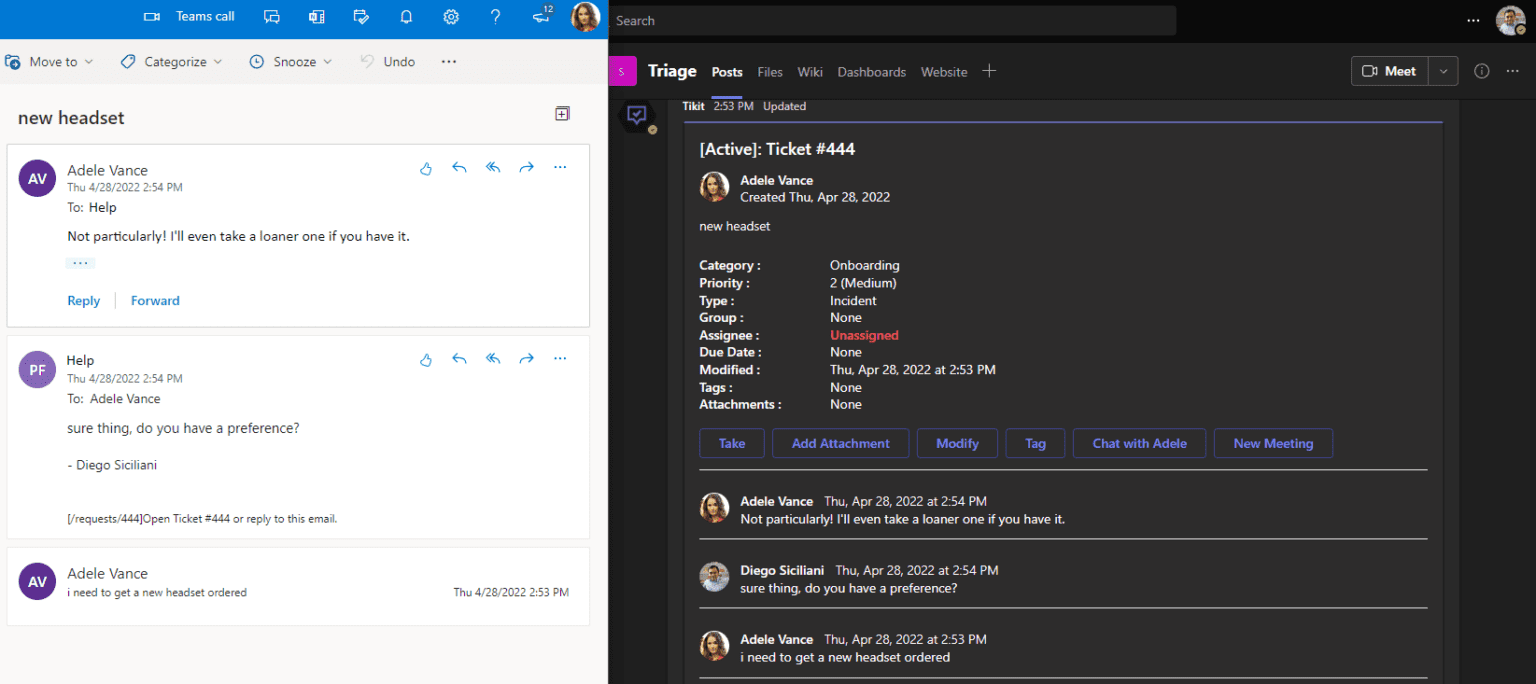Open the Wiki tab in Triage channel
The height and width of the screenshot is (684, 1536).
click(809, 72)
